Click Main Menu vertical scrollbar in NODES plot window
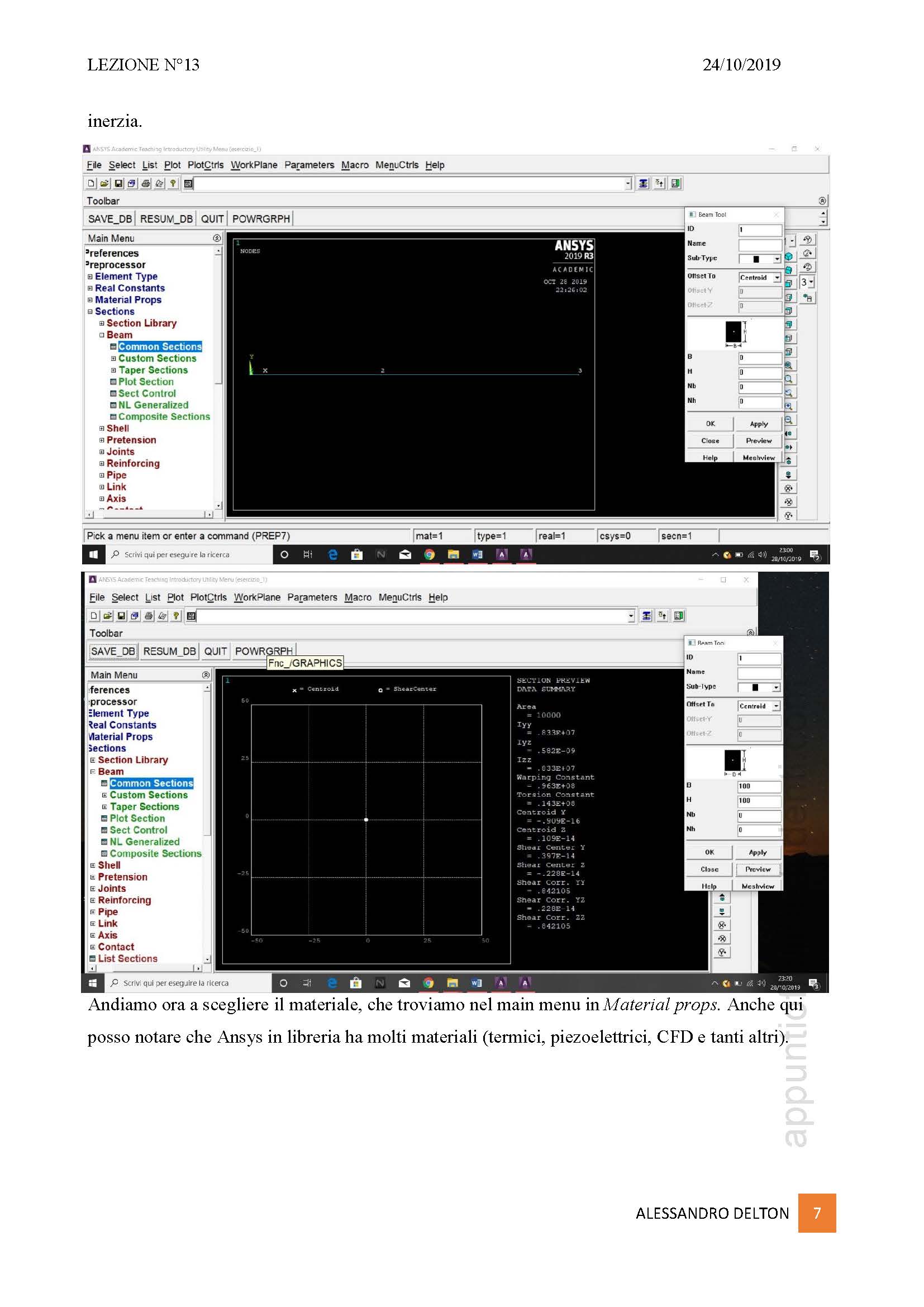Viewport: 924px width, 1307px height. pos(218,378)
